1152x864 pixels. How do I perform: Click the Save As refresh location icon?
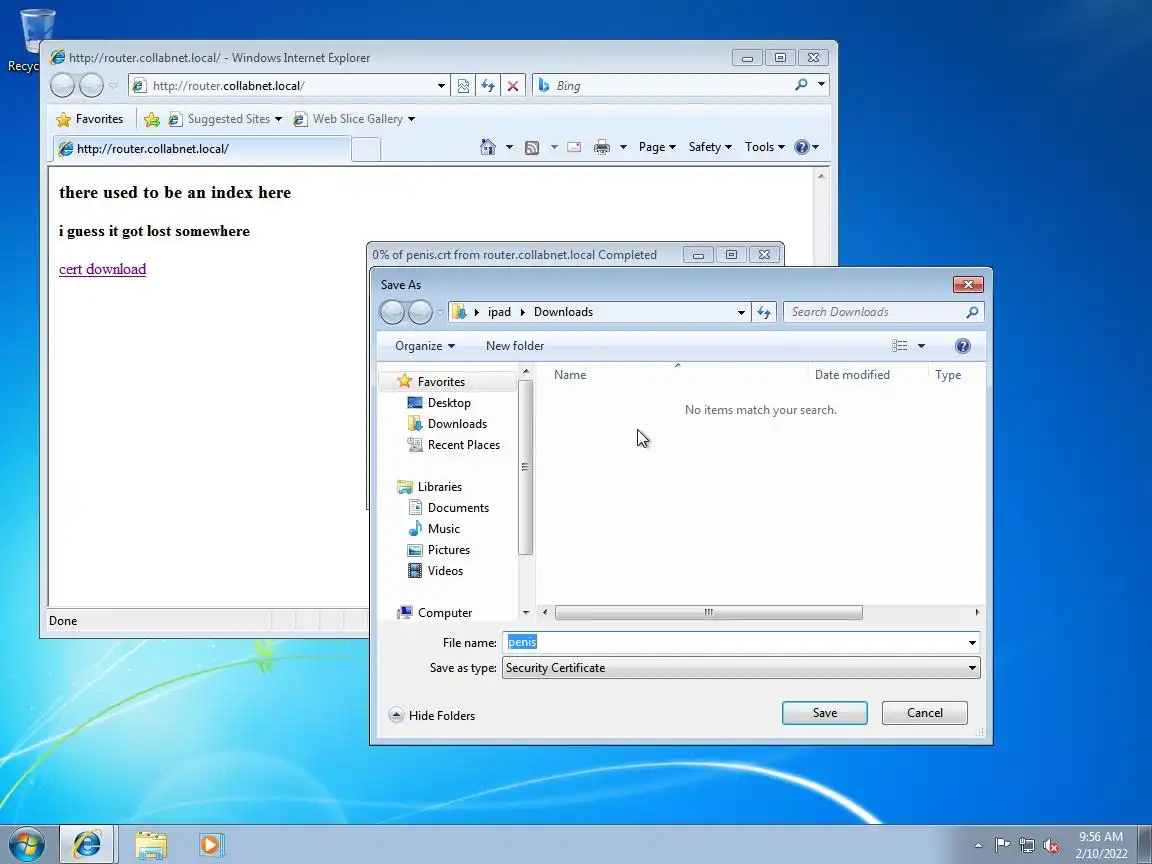click(764, 312)
